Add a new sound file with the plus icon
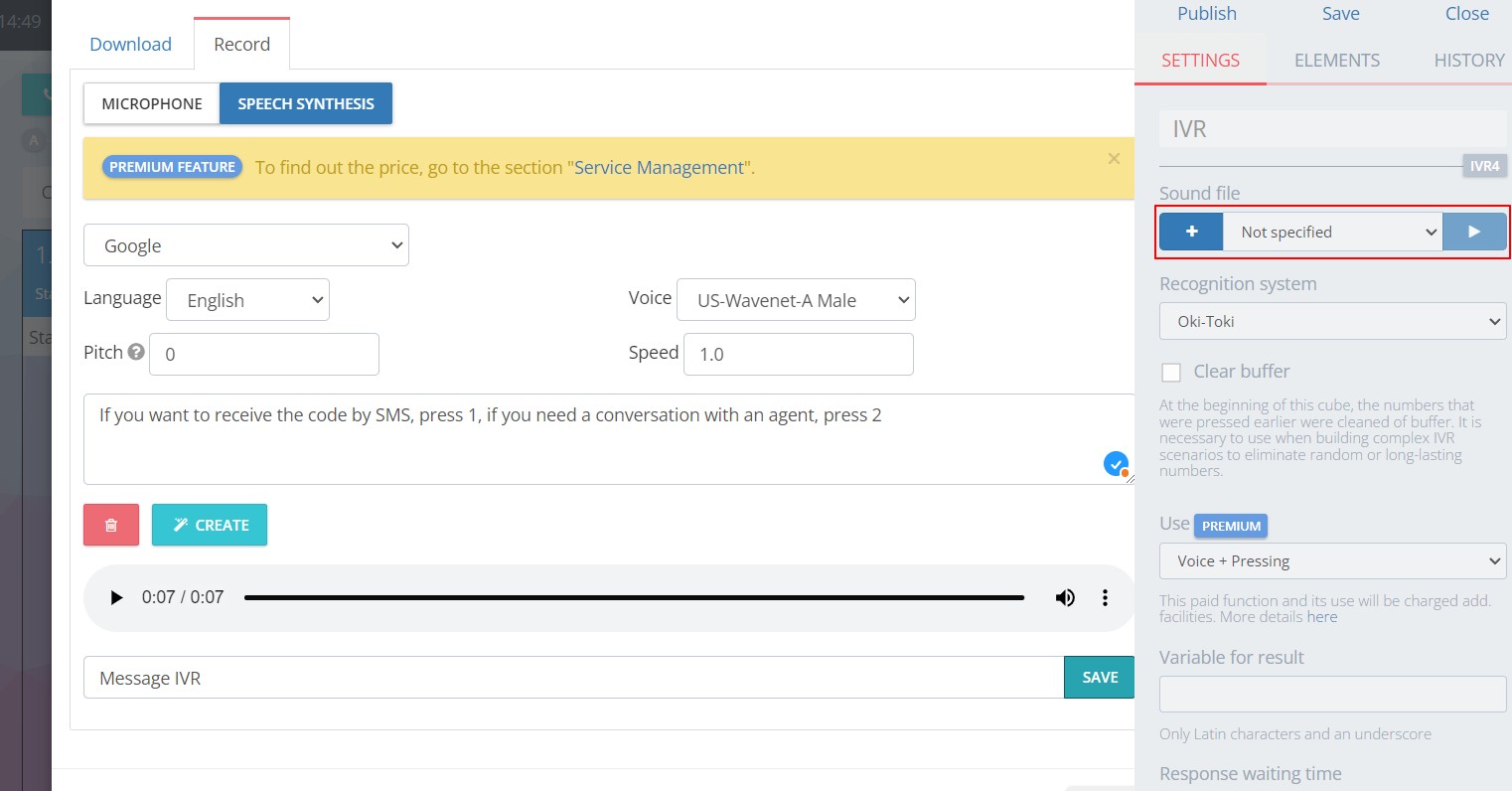The image size is (1512, 791). tap(1190, 231)
